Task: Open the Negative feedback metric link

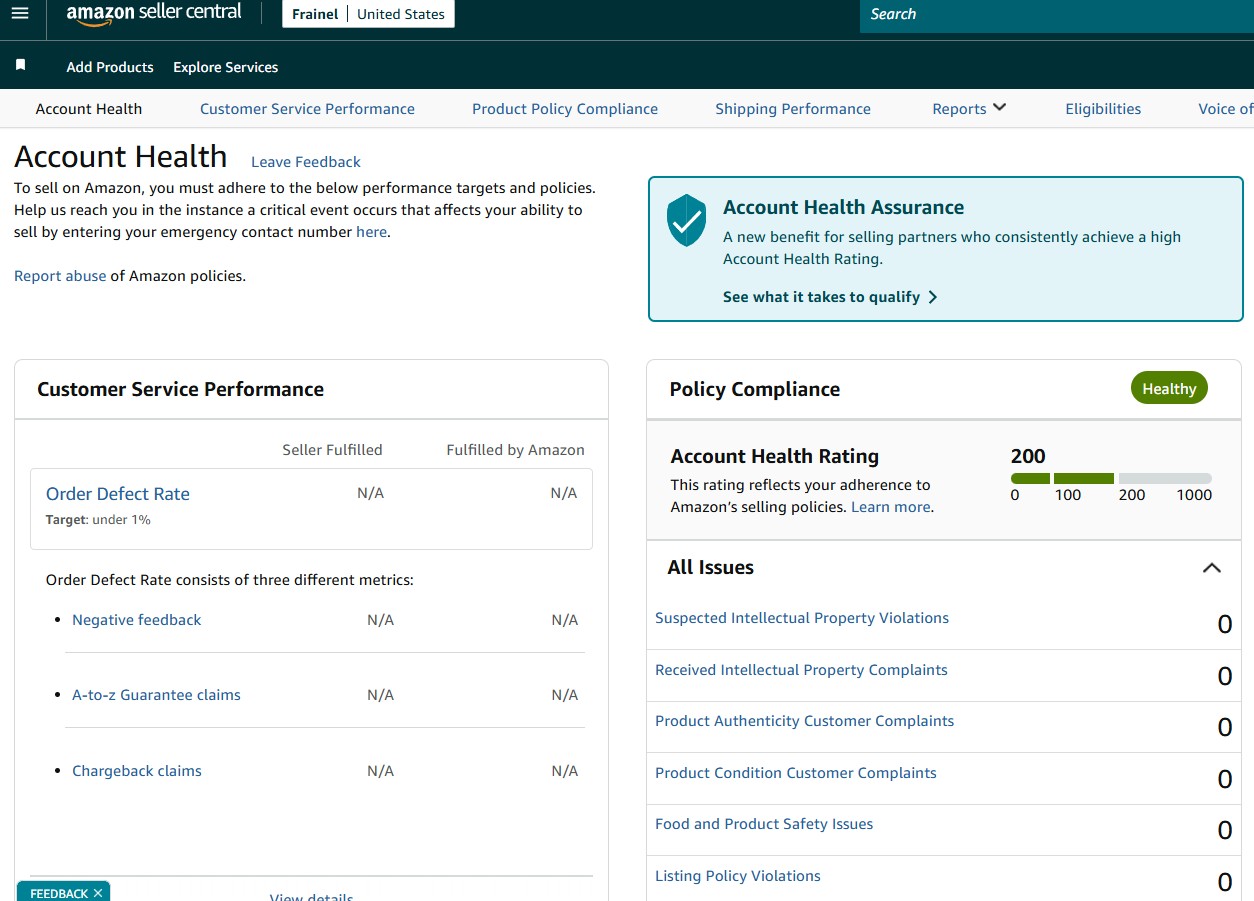Action: tap(137, 620)
